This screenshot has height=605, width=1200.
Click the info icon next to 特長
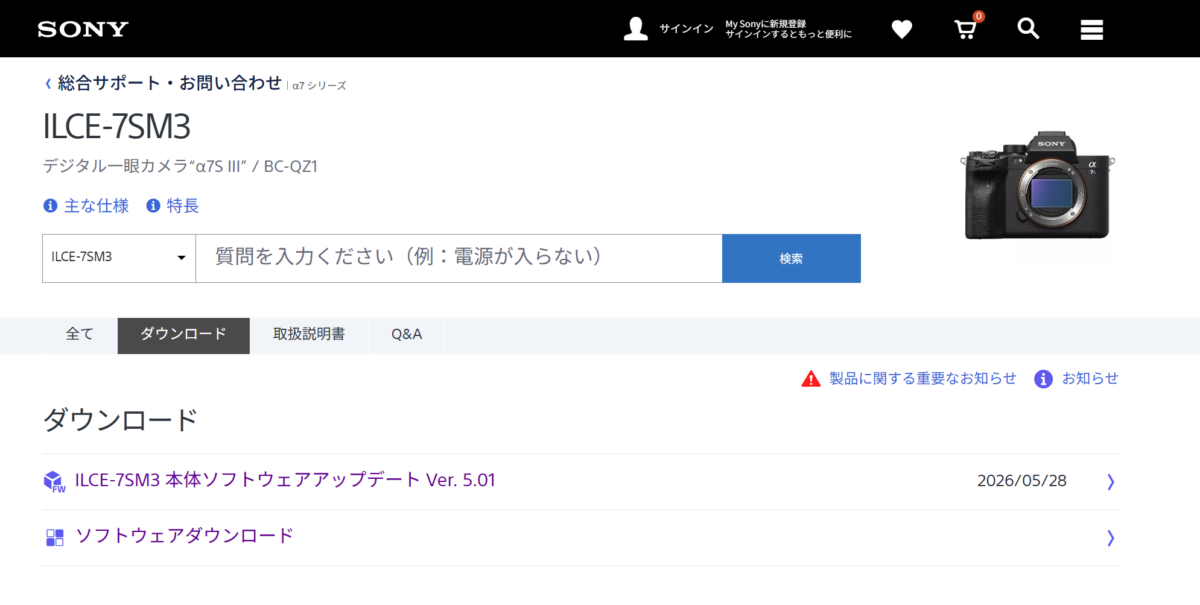[x=153, y=206]
